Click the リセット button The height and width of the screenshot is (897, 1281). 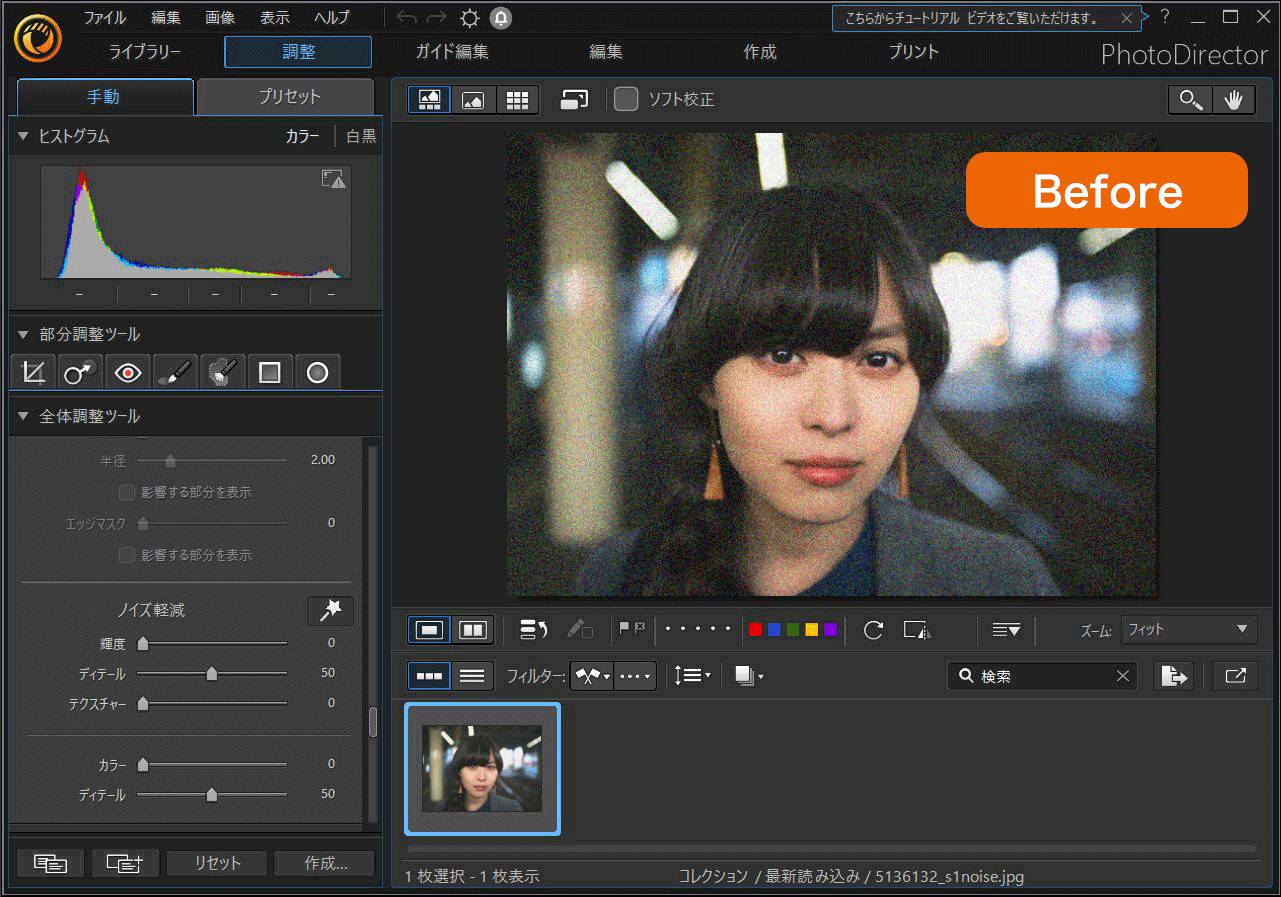click(x=216, y=862)
